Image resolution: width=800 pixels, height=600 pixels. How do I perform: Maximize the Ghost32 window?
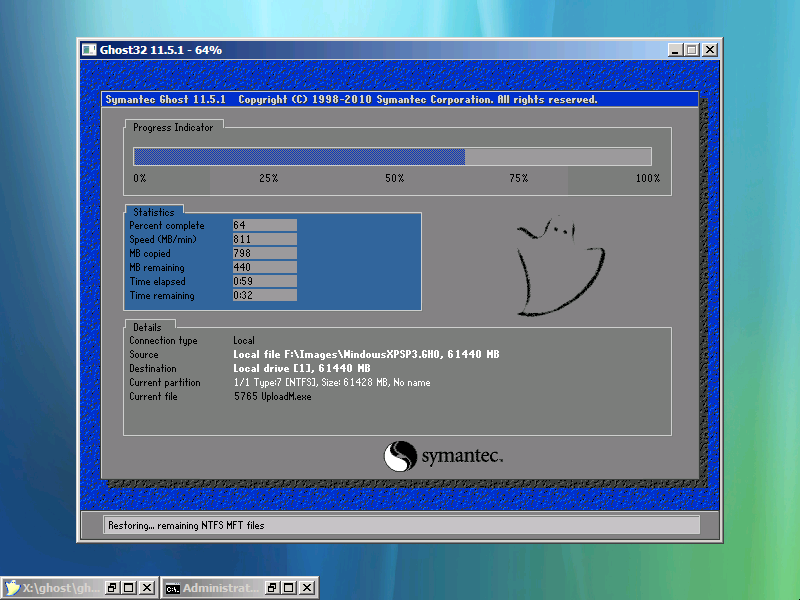pyautogui.click(x=692, y=49)
